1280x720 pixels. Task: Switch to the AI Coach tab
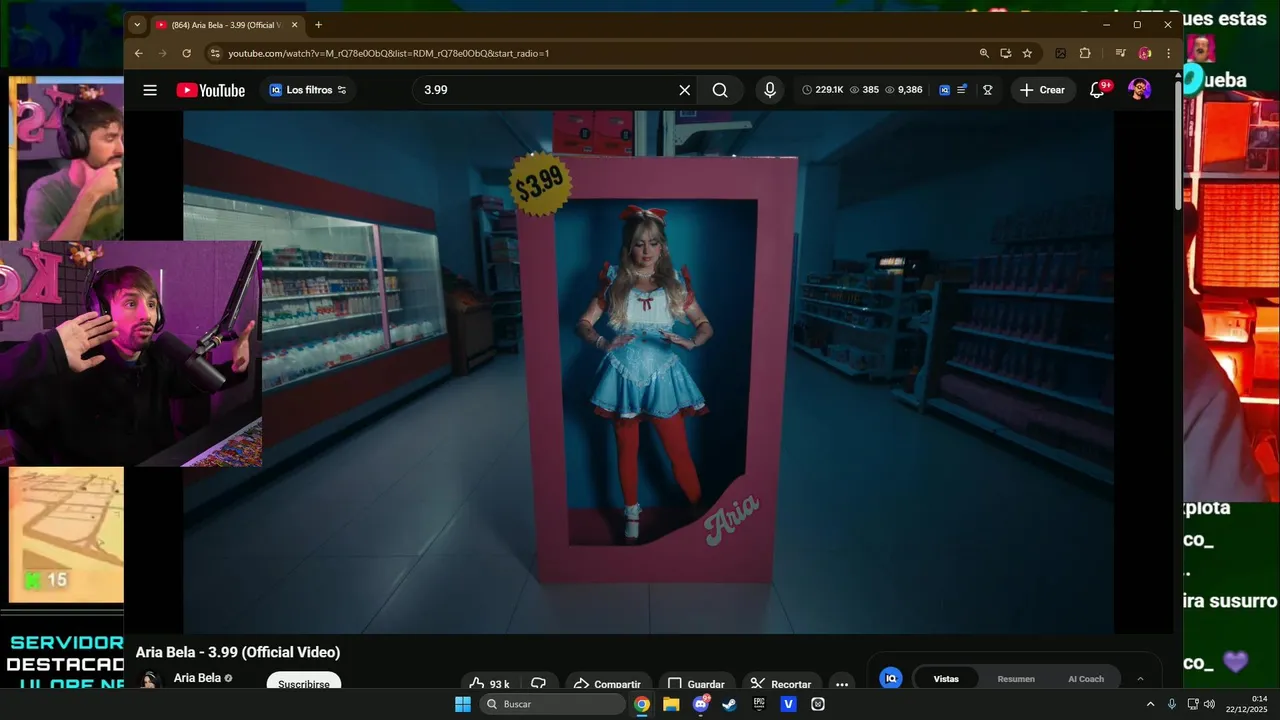[1086, 679]
